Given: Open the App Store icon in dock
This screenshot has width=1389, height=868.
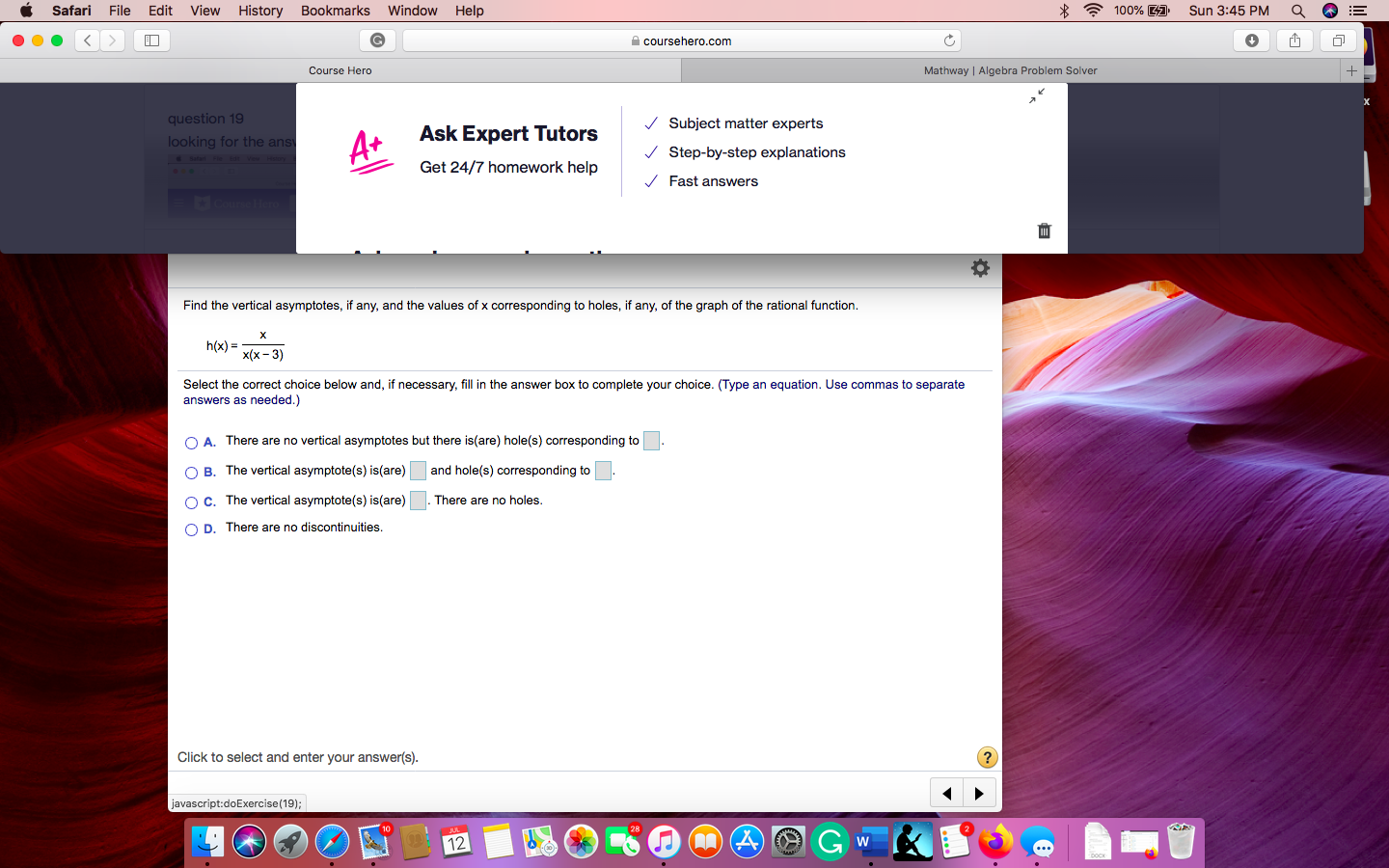Looking at the screenshot, I should pos(747,842).
